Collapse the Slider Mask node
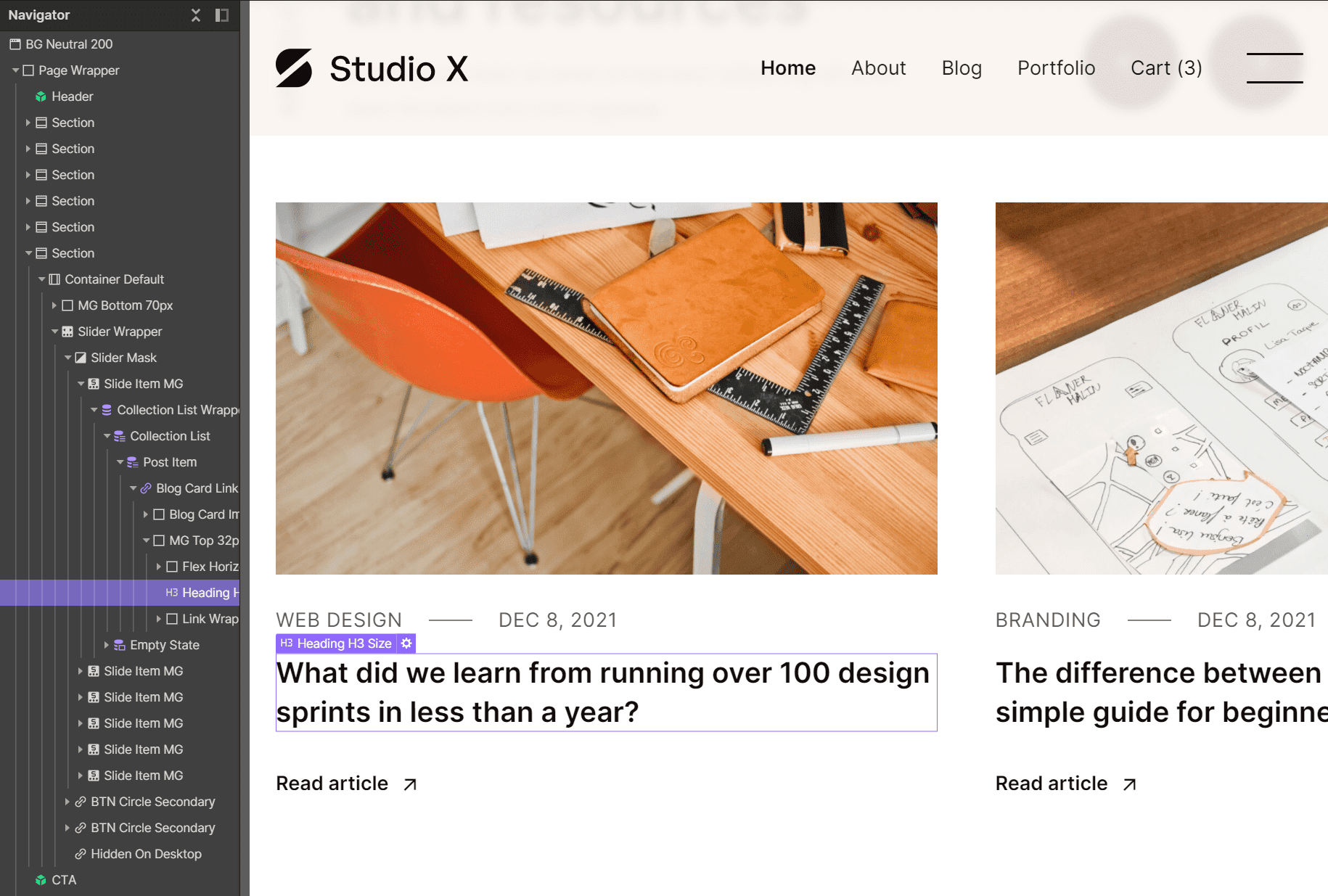The image size is (1328, 896). click(x=67, y=358)
